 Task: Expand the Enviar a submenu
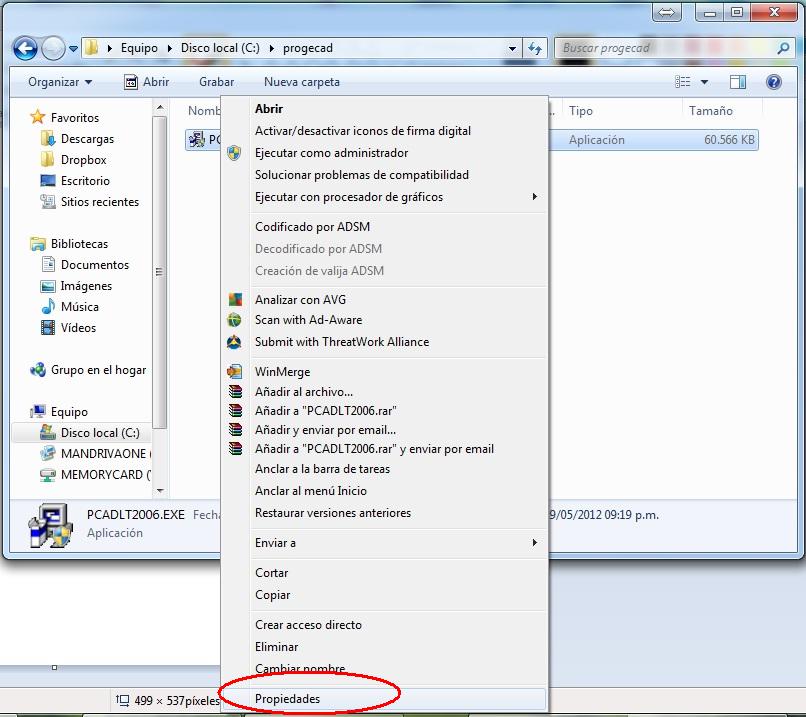pyautogui.click(x=395, y=543)
